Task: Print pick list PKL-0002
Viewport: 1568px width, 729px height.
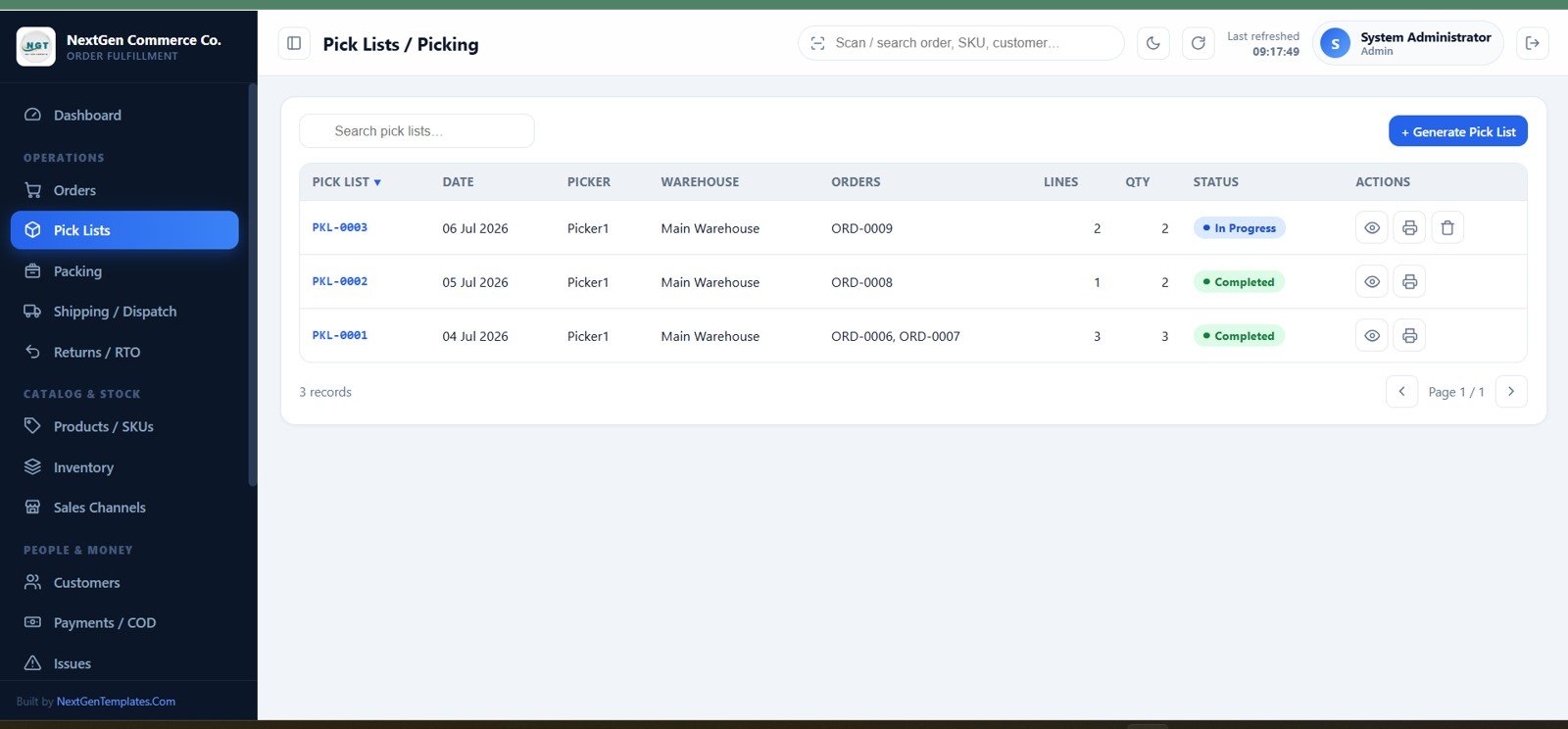Action: click(1409, 281)
